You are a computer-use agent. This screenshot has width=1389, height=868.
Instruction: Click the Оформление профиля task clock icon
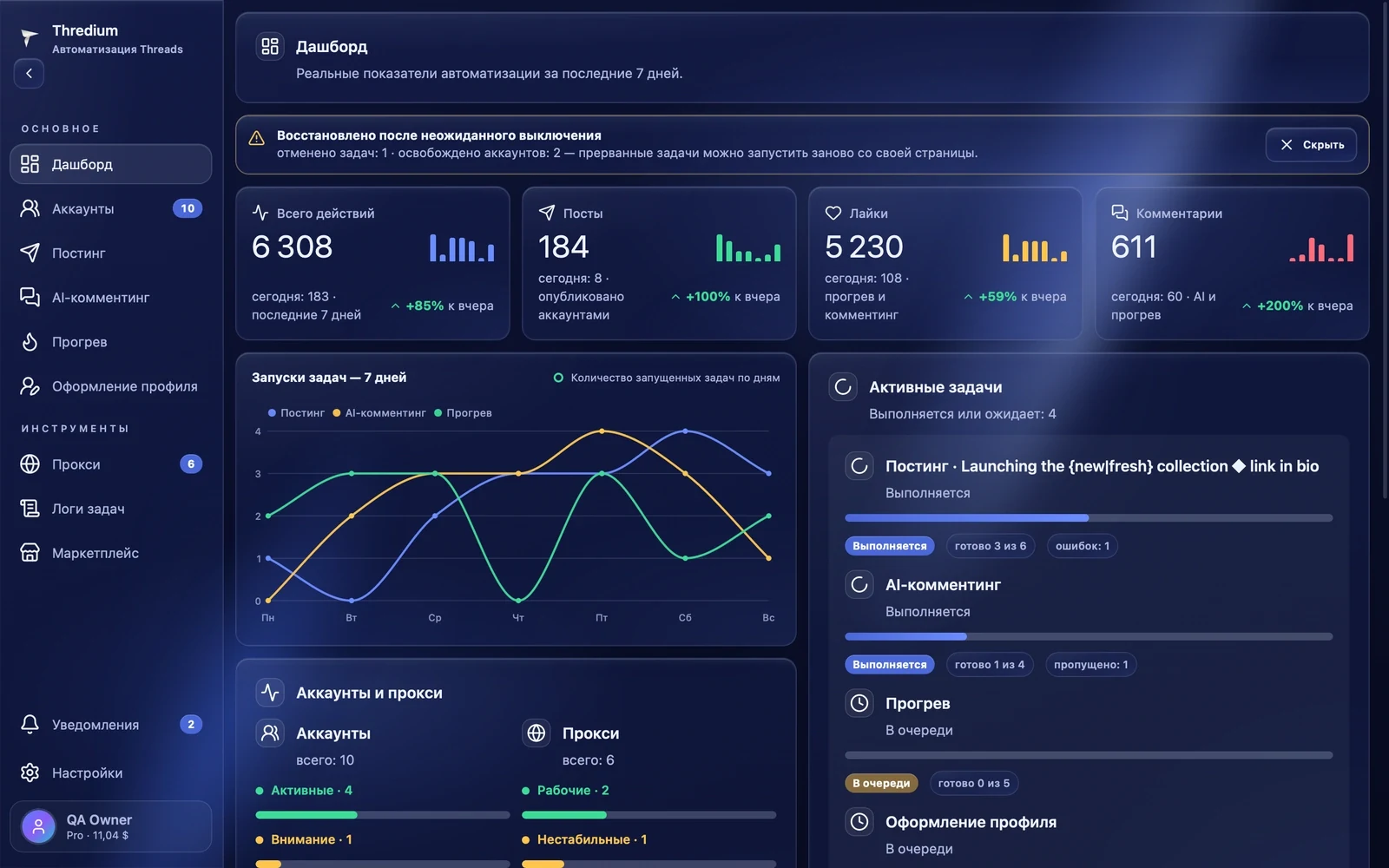click(x=859, y=822)
